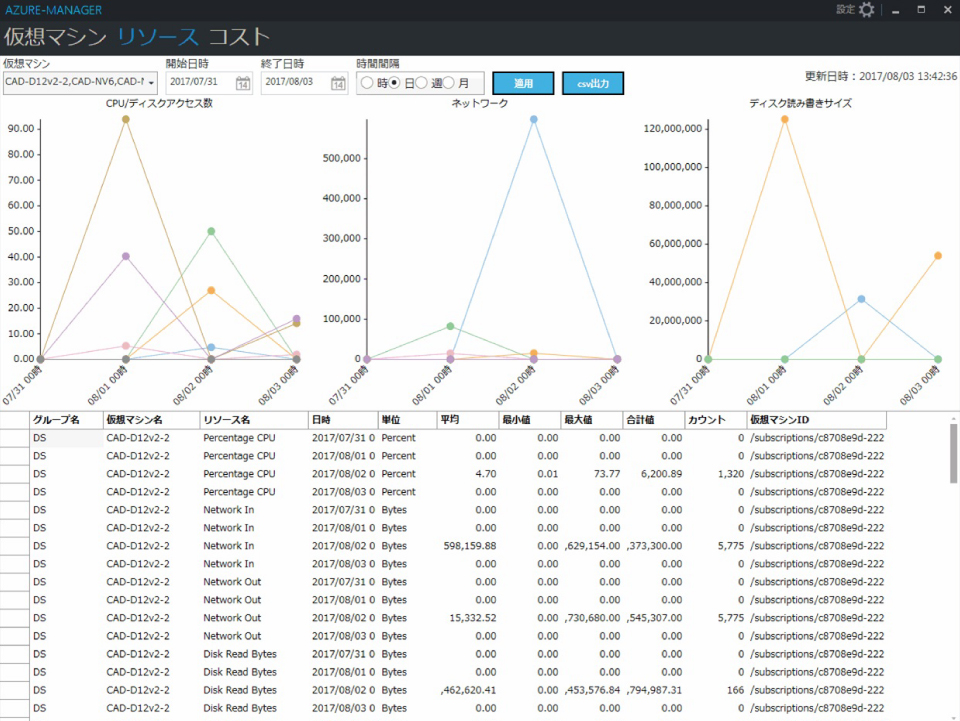Open the calendar picker for 開始日時
960x721 pixels.
point(243,83)
